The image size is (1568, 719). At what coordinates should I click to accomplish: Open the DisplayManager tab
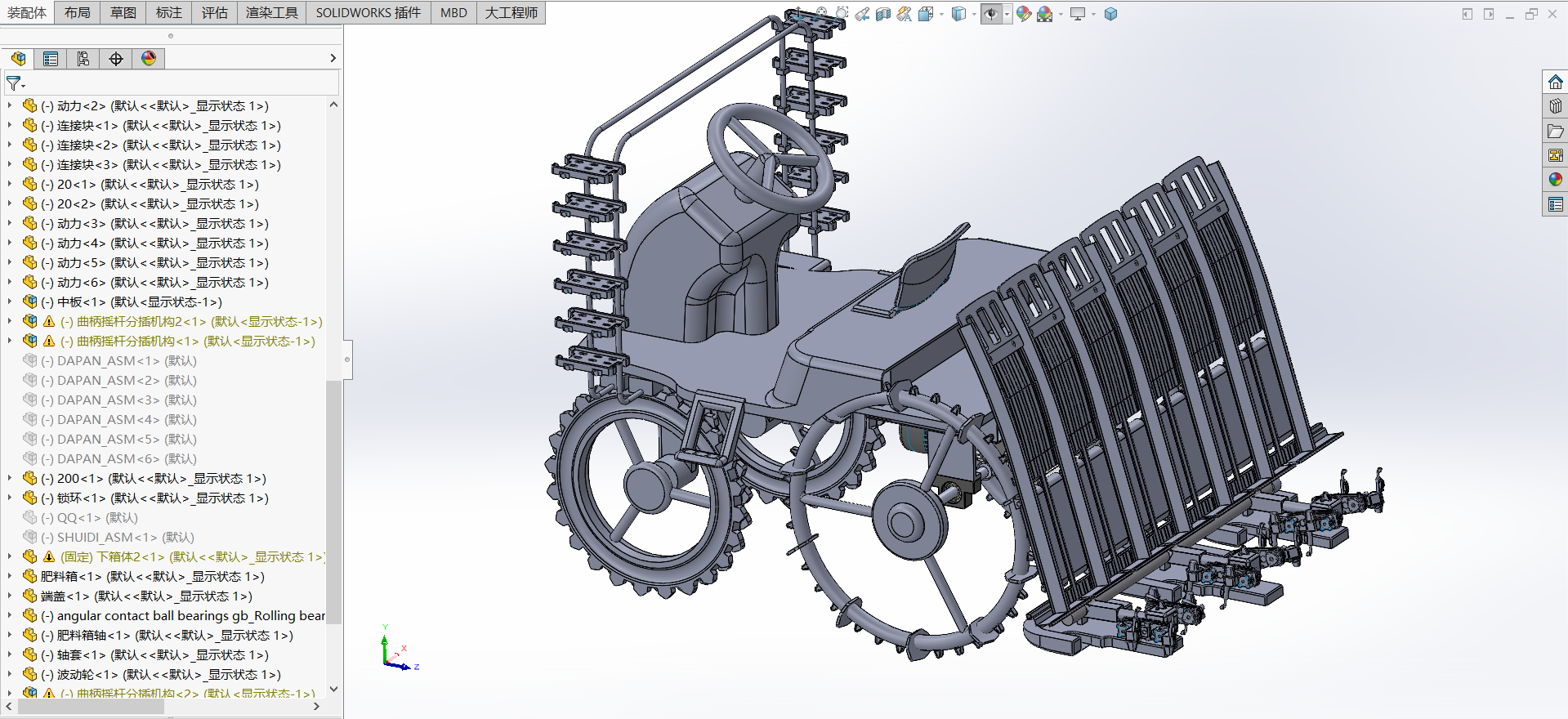coord(149,59)
